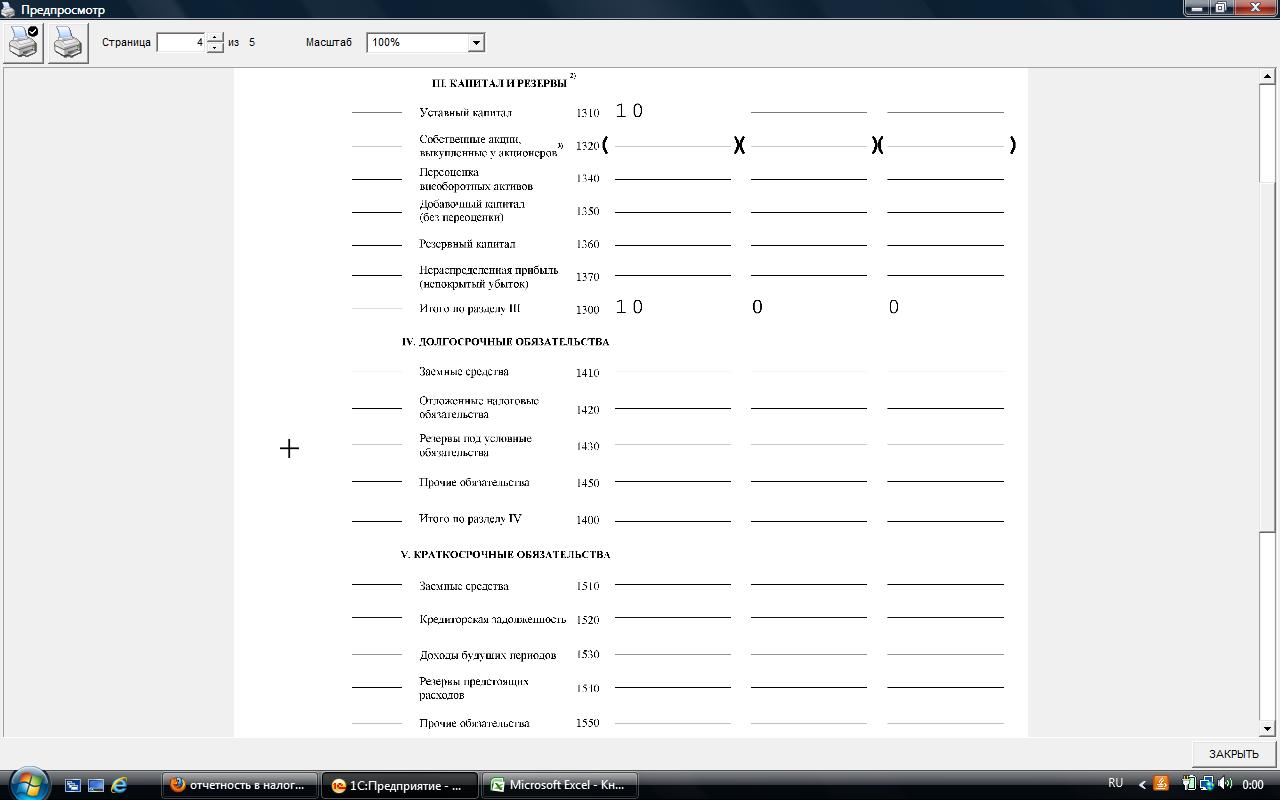This screenshot has width=1280, height=800.
Task: Switch to the Firefox taskbar window
Action: pos(240,785)
